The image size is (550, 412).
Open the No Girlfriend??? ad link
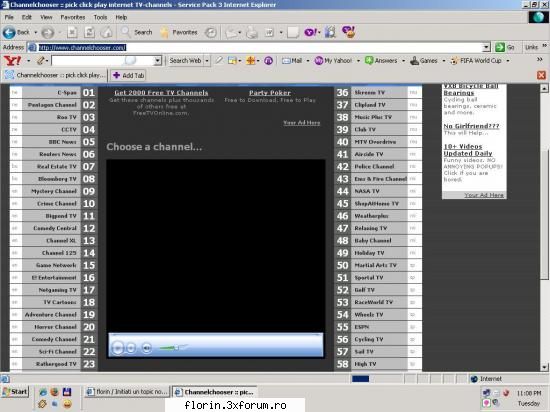point(471,126)
